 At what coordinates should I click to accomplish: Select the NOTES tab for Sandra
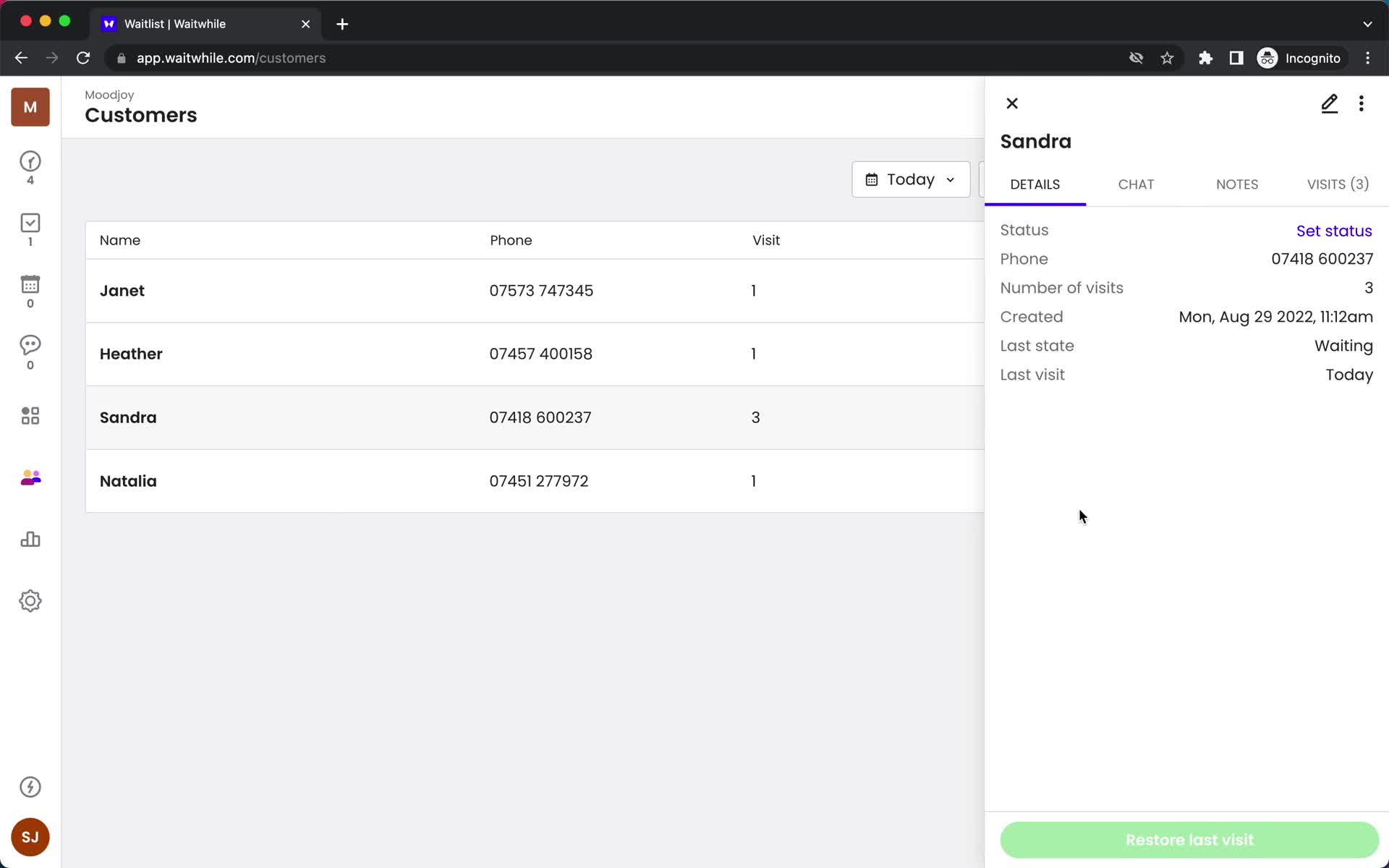pos(1237,184)
